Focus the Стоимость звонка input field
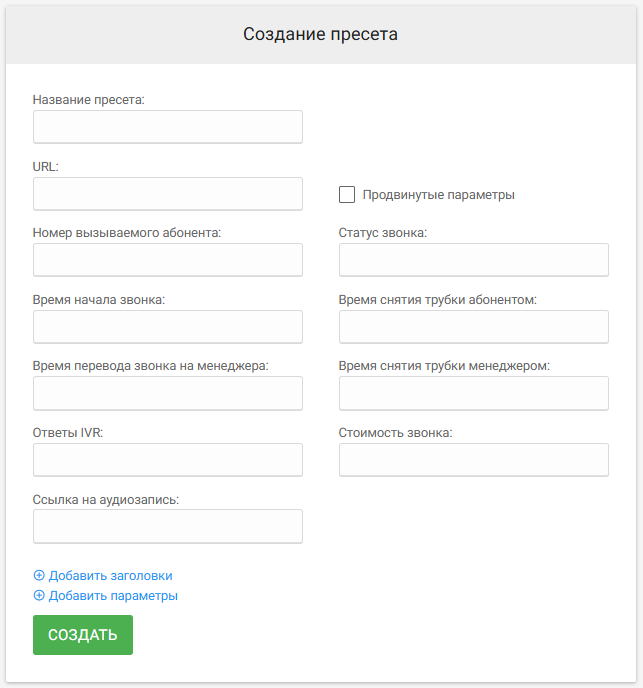The width and height of the screenshot is (643, 688). tap(474, 460)
